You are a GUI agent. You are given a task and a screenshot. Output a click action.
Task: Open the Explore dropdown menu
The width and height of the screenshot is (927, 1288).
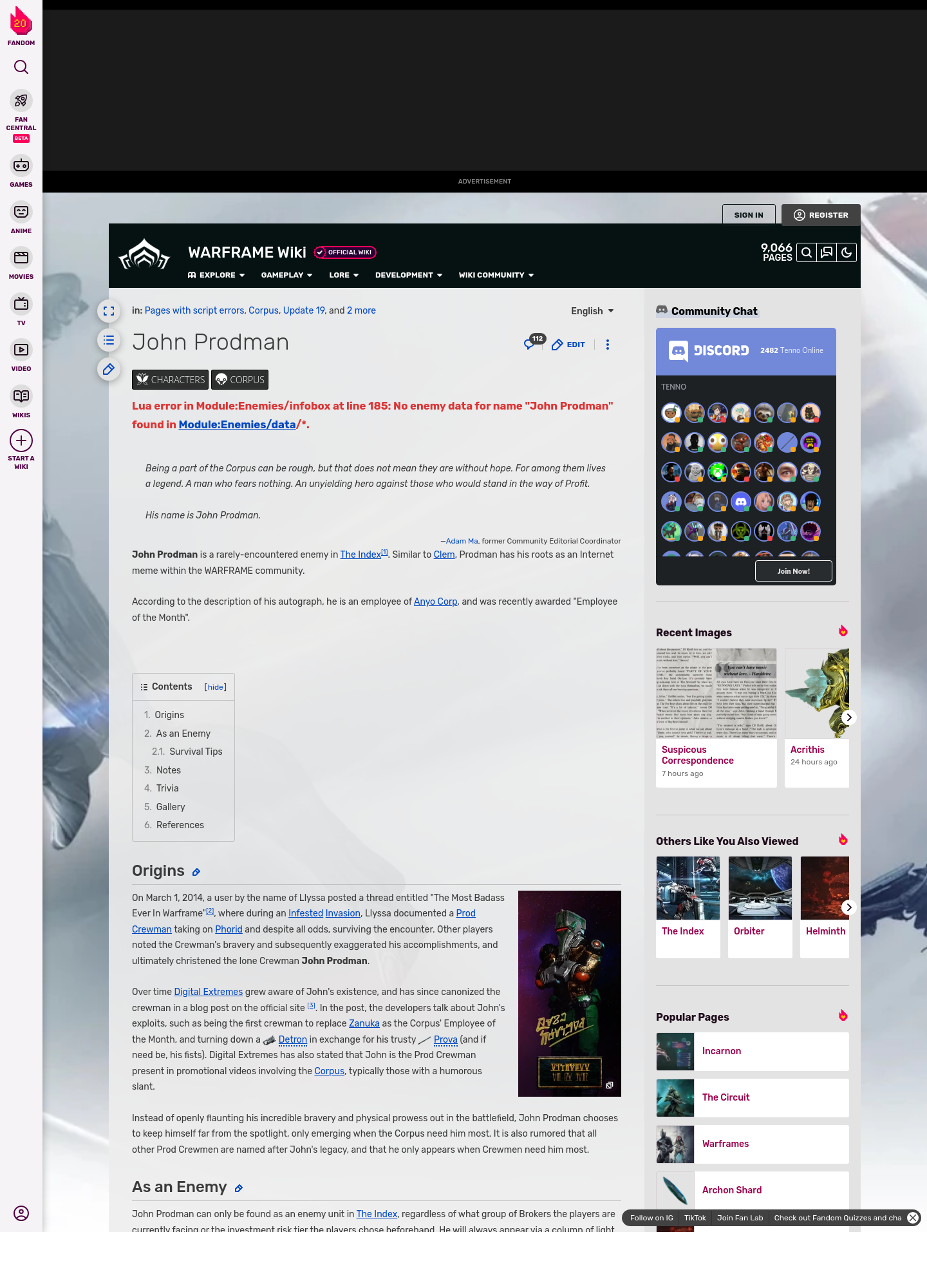(216, 275)
